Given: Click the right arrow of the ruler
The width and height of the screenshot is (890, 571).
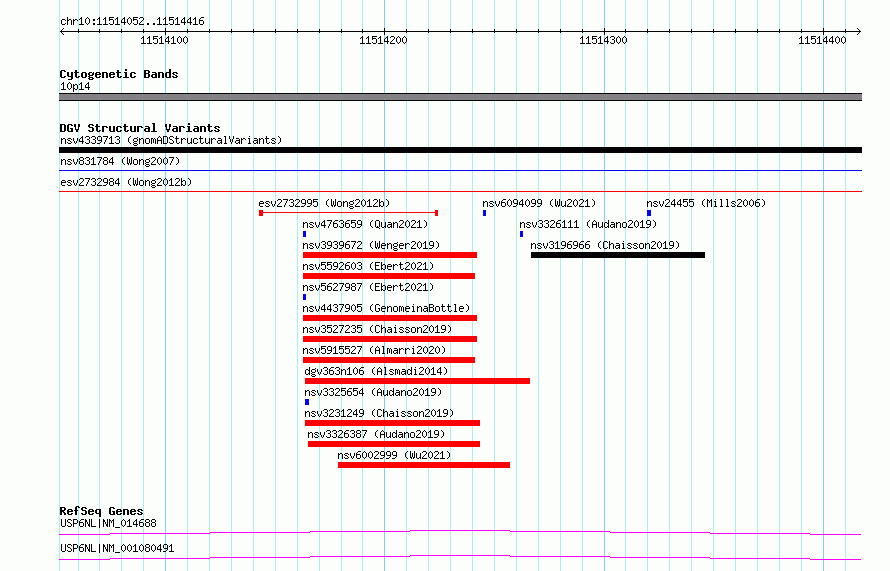Looking at the screenshot, I should [x=859, y=32].
